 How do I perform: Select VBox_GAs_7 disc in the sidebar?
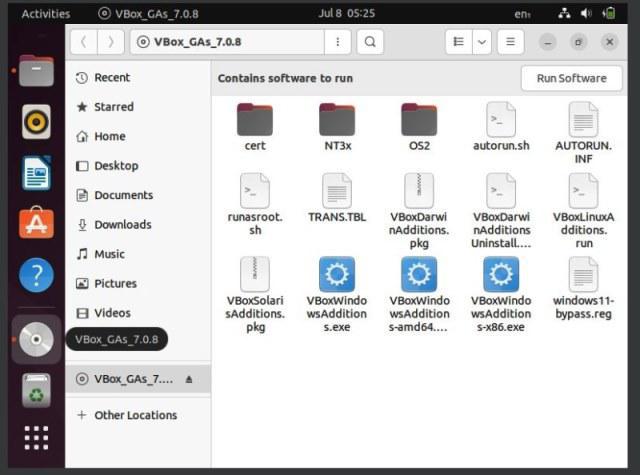pyautogui.click(x=138, y=379)
